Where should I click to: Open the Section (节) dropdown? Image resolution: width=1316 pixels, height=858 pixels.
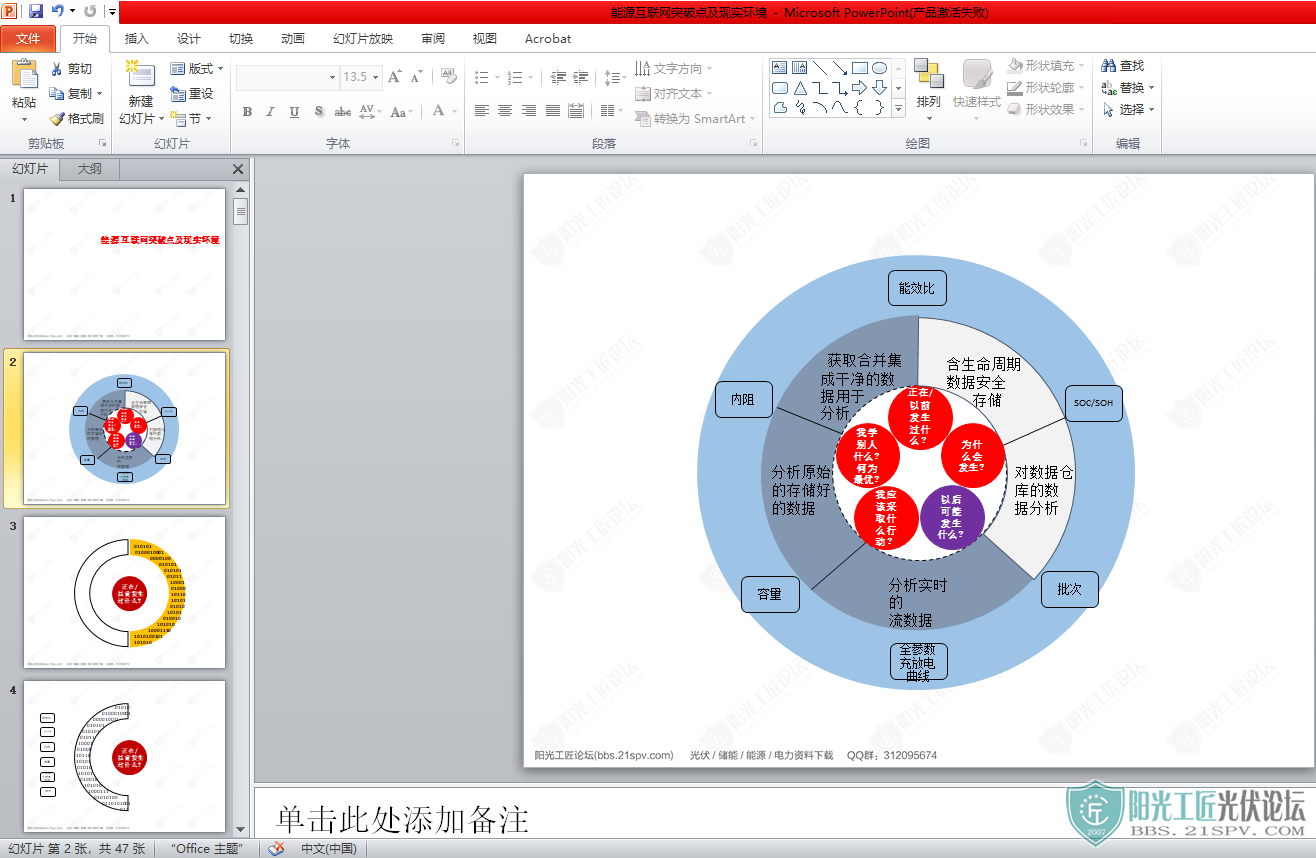pyautogui.click(x=192, y=118)
